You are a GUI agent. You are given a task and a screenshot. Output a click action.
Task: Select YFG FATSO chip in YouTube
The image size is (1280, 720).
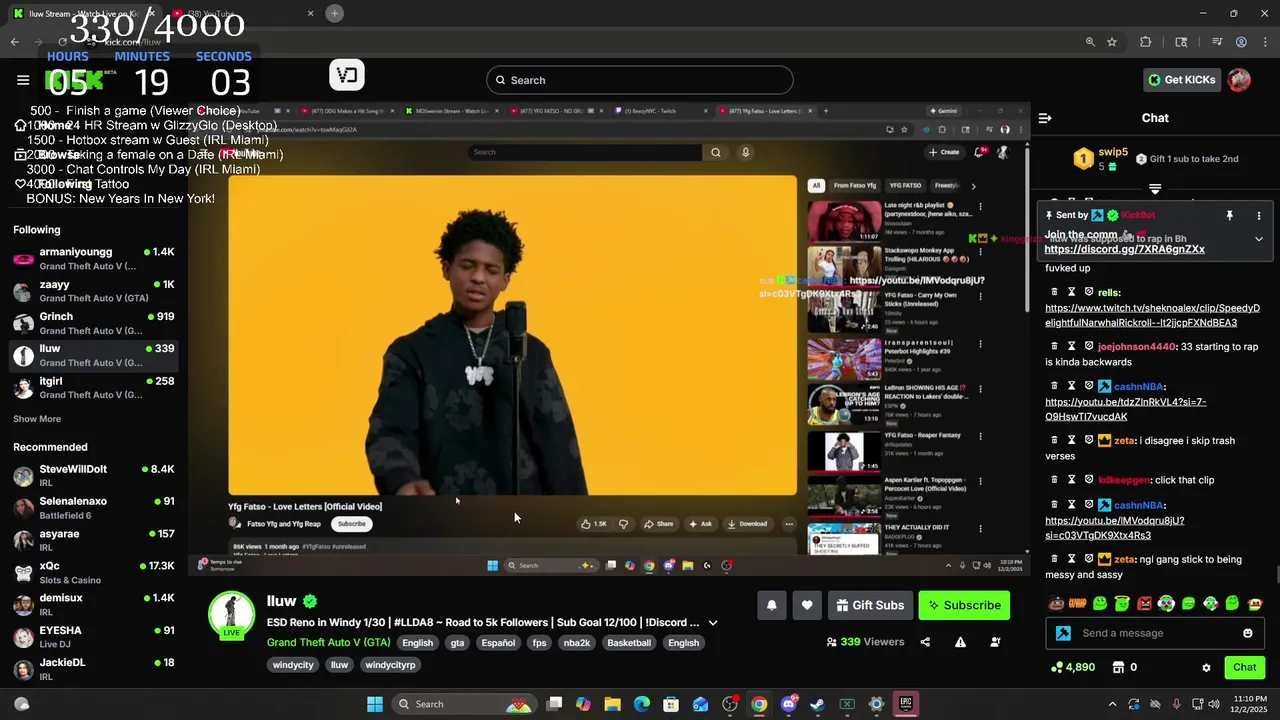click(905, 185)
